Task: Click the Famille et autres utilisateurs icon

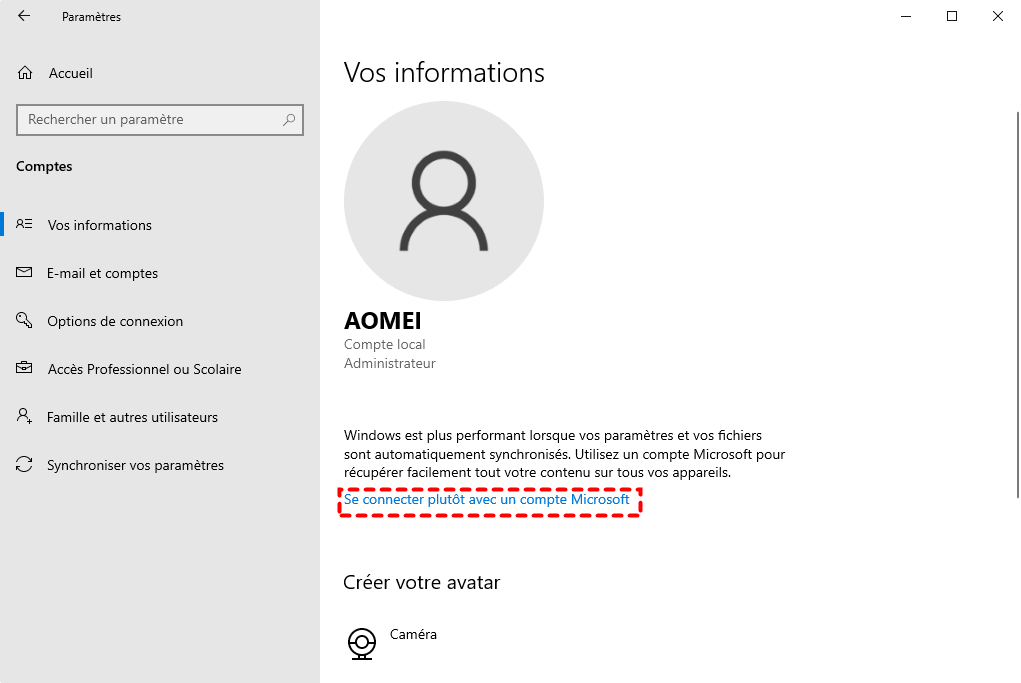Action: coord(25,417)
